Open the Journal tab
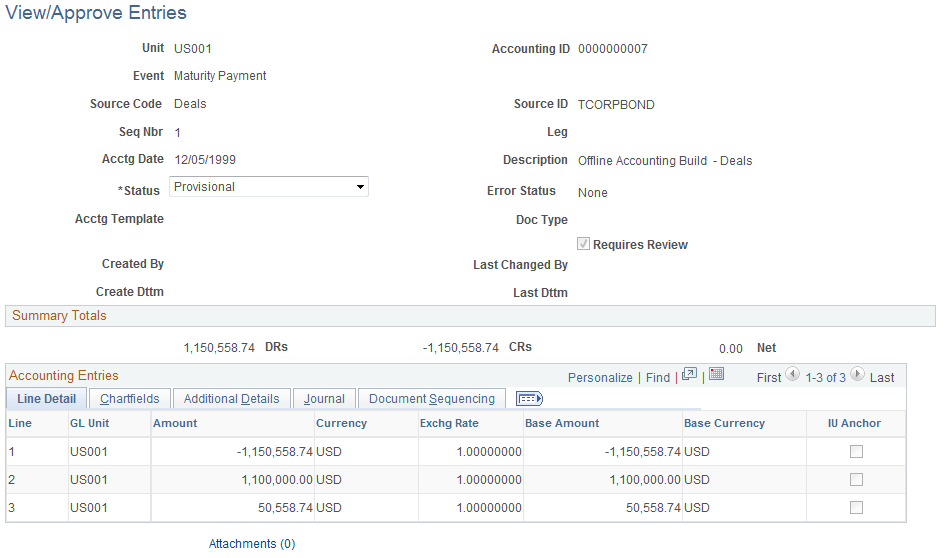The height and width of the screenshot is (558, 947). point(324,399)
